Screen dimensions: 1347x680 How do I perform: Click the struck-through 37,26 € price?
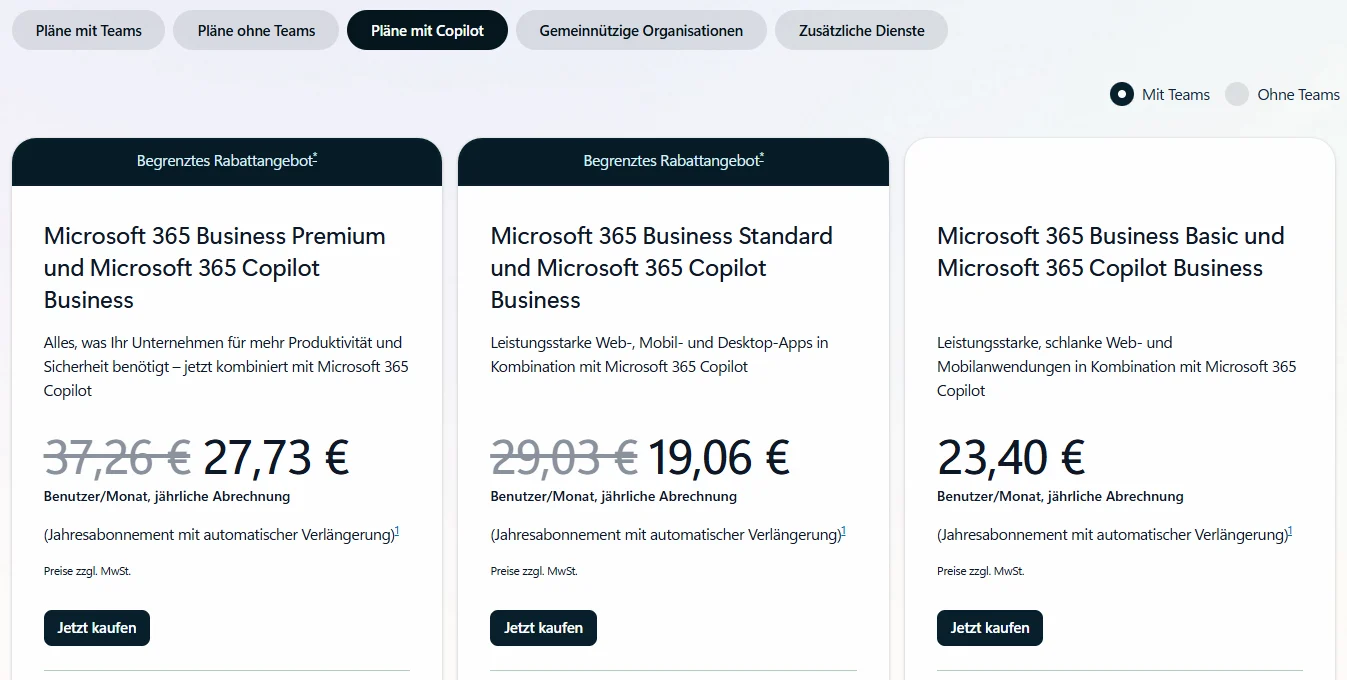[117, 457]
